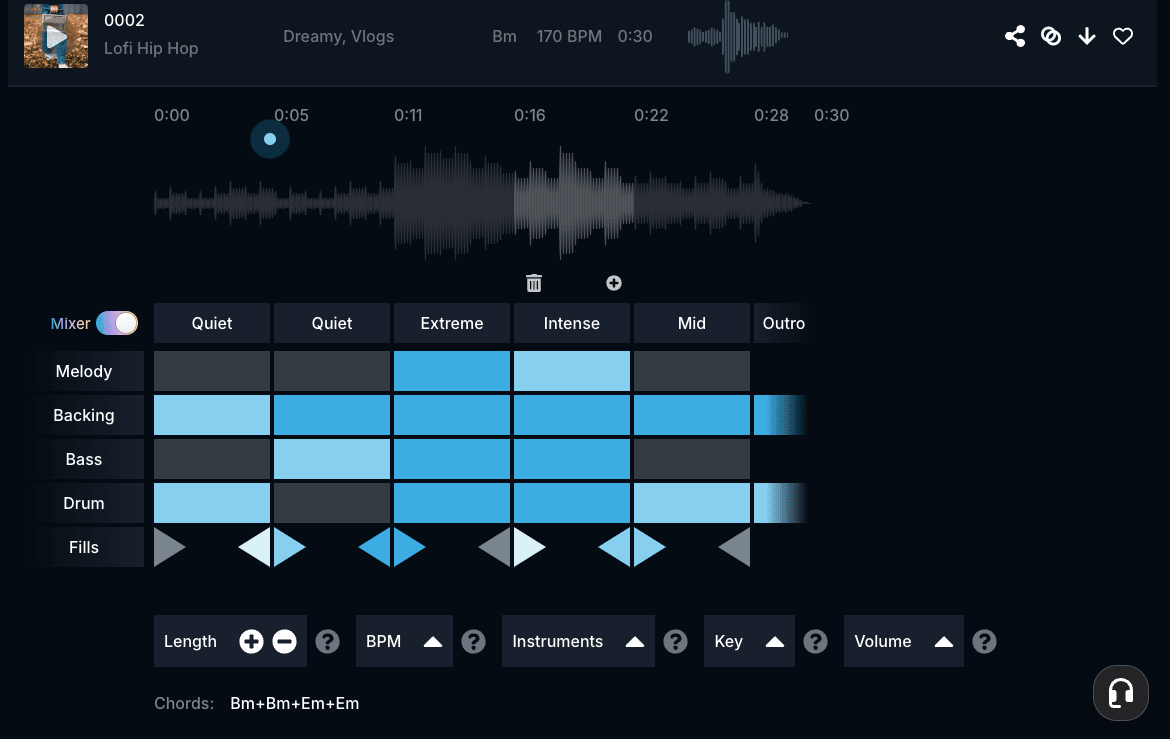Screen dimensions: 1170x739
Task: Download the track with the arrow icon
Action: (x=1086, y=36)
